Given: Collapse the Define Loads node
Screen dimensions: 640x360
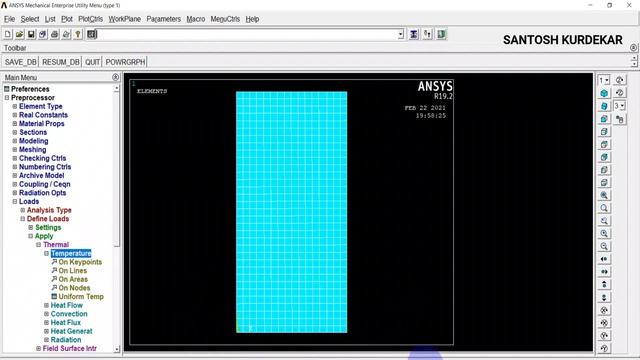Looking at the screenshot, I should [22, 219].
